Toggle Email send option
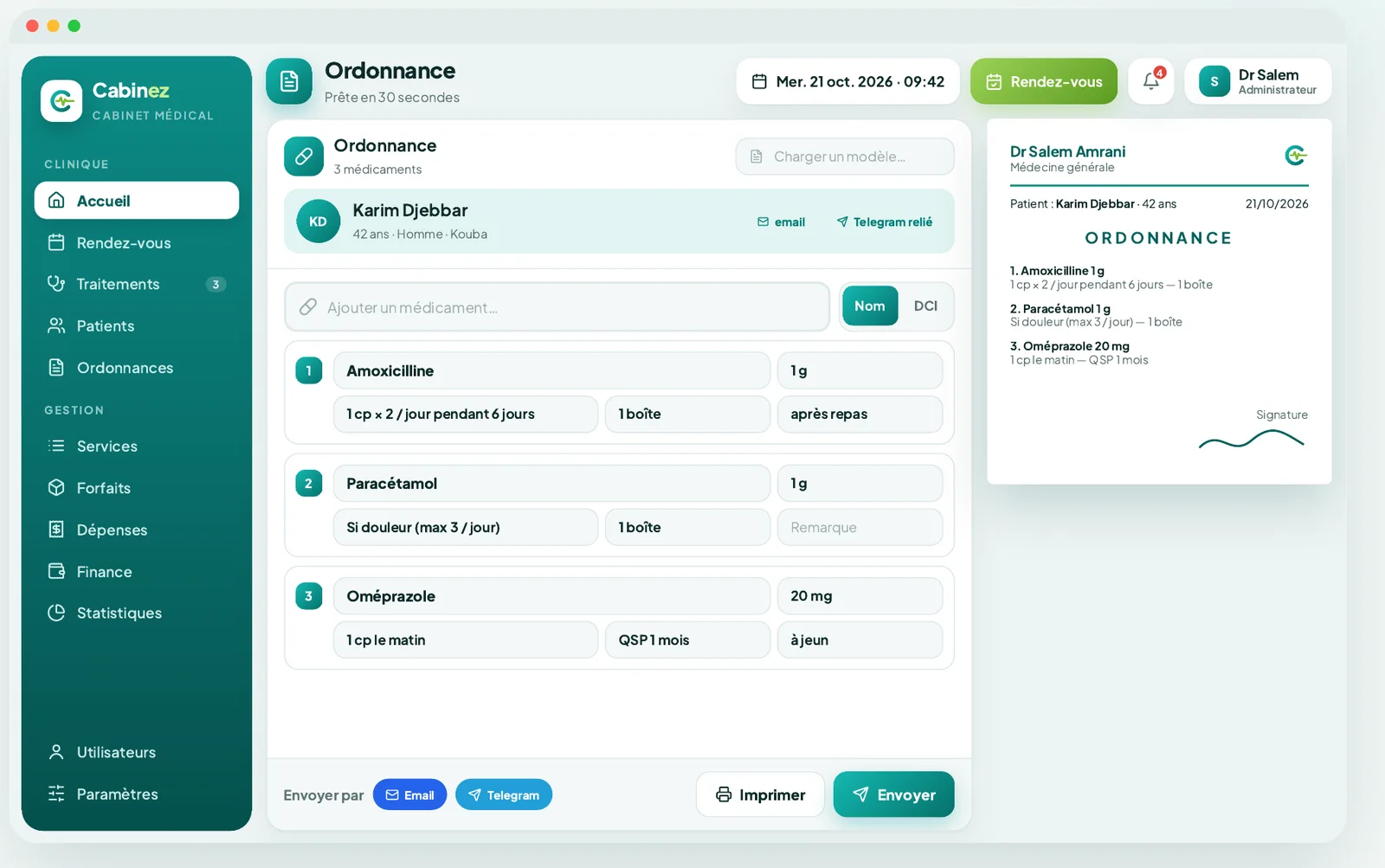Screen dimensions: 1385x868 click(409, 794)
